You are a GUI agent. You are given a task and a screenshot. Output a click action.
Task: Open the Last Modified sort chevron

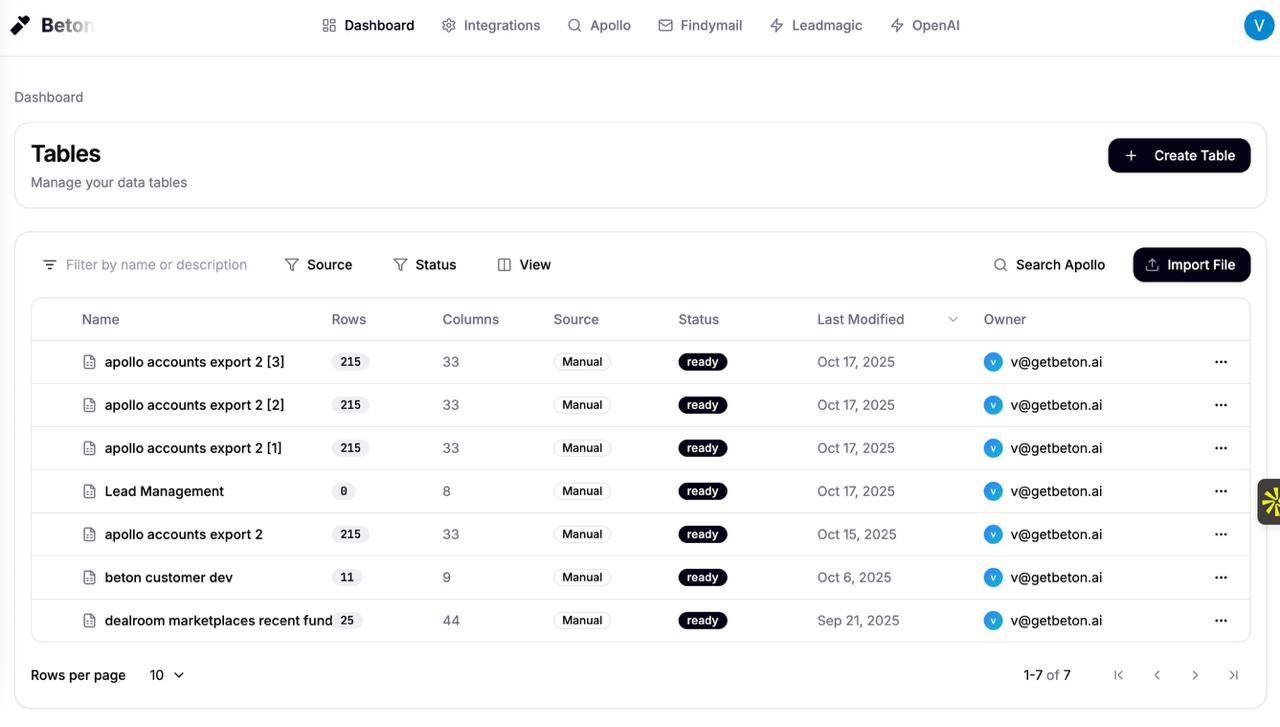coord(953,319)
